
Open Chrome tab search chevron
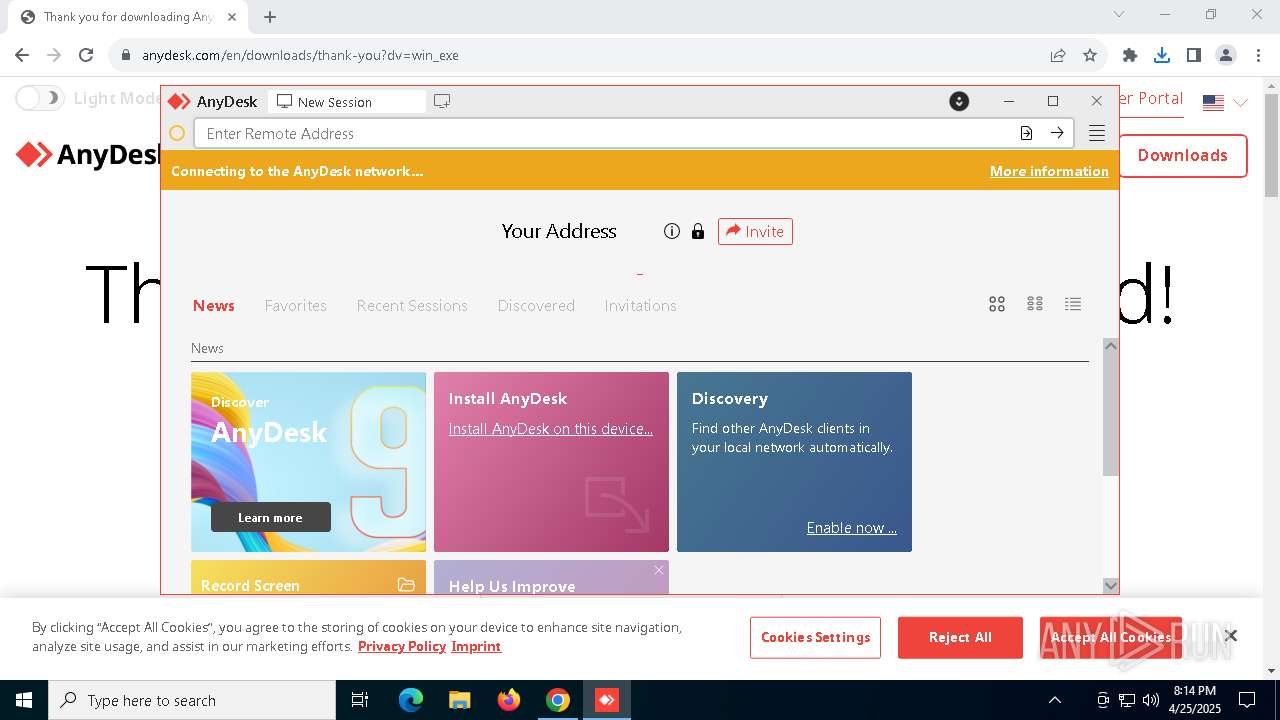pos(1119,14)
